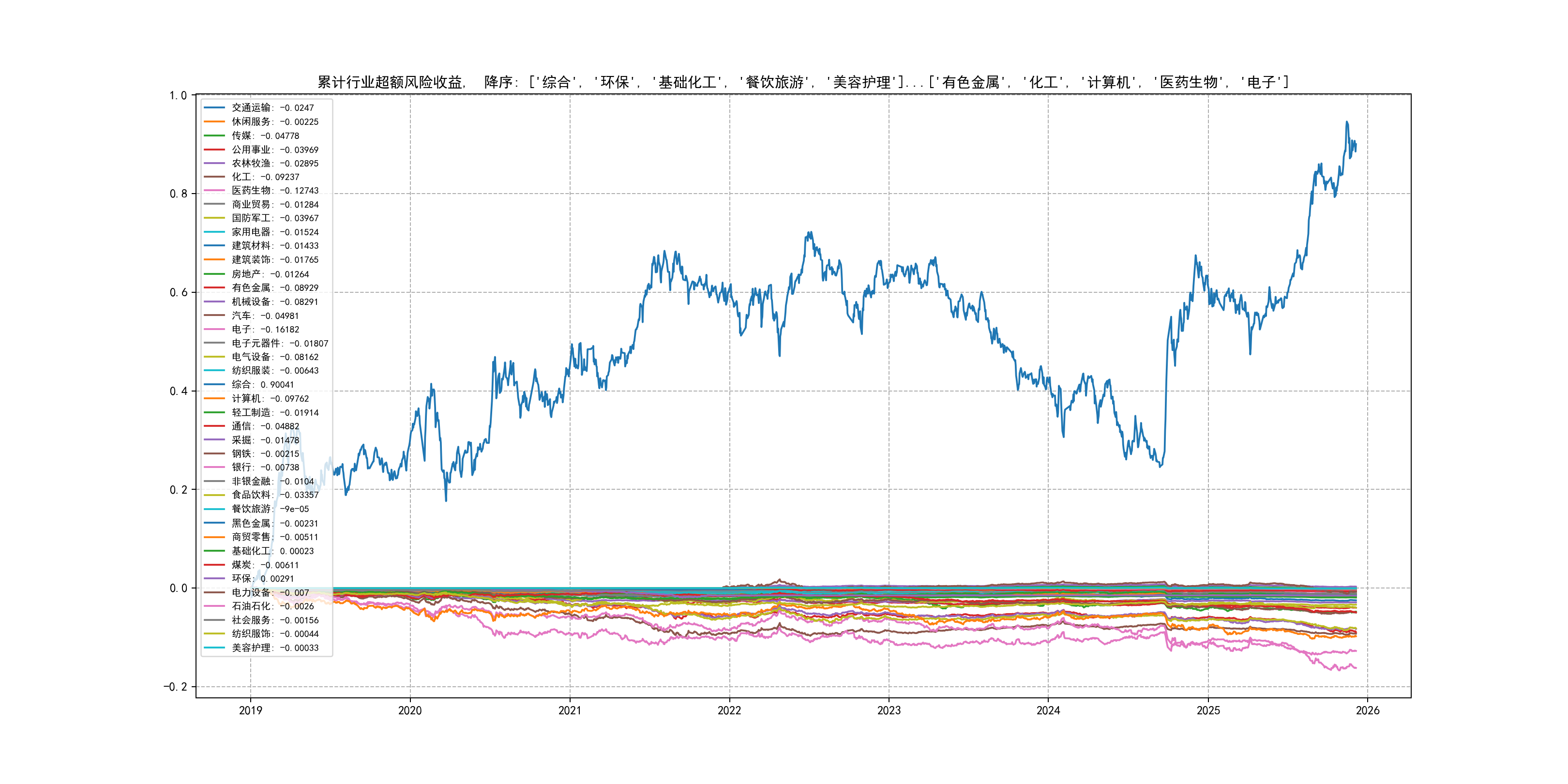The width and height of the screenshot is (1568, 784).
Task: Click the 0.8 y-axis tick label
Action: (179, 194)
